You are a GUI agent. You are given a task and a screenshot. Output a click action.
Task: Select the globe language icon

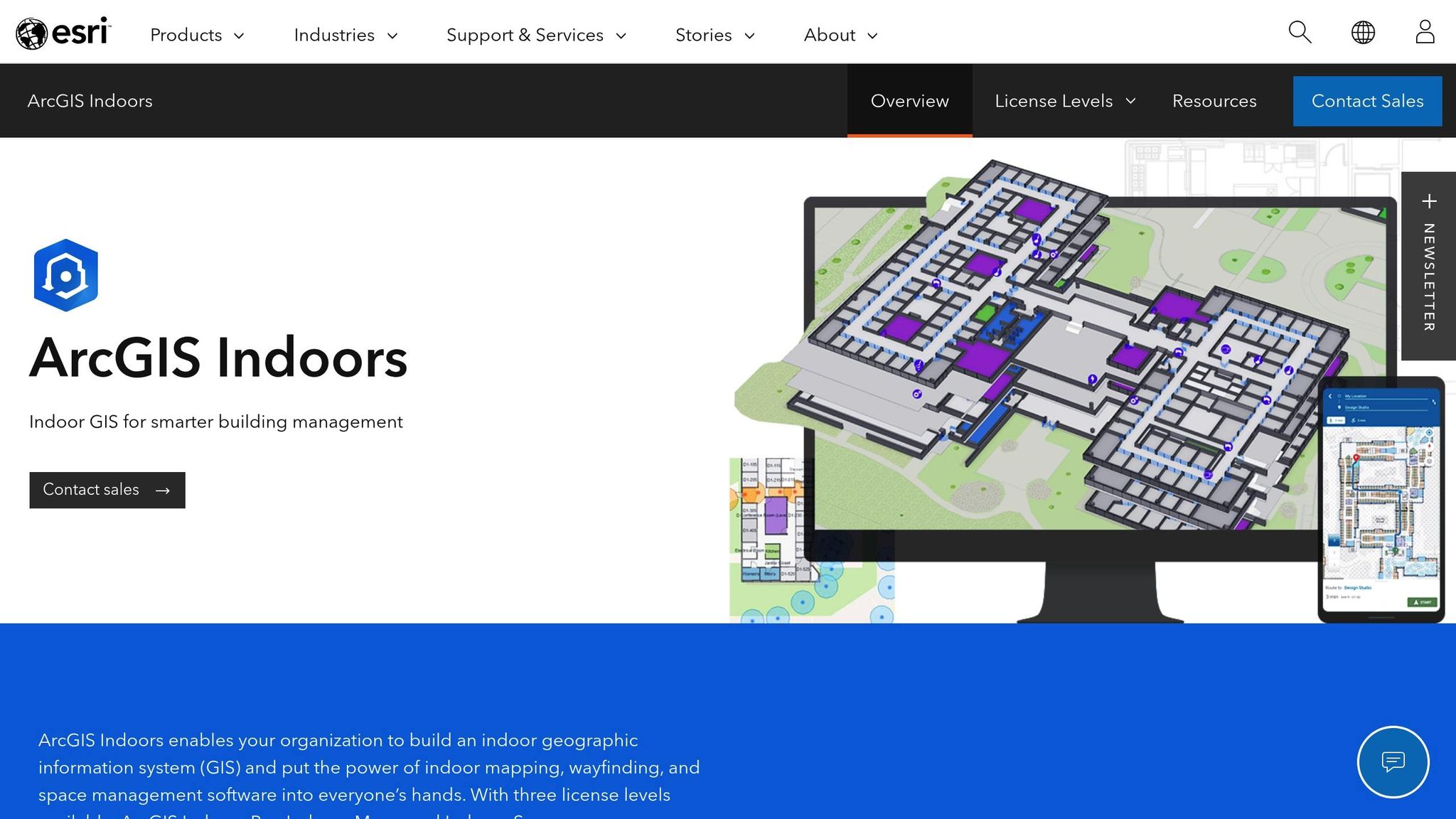coord(1361,32)
